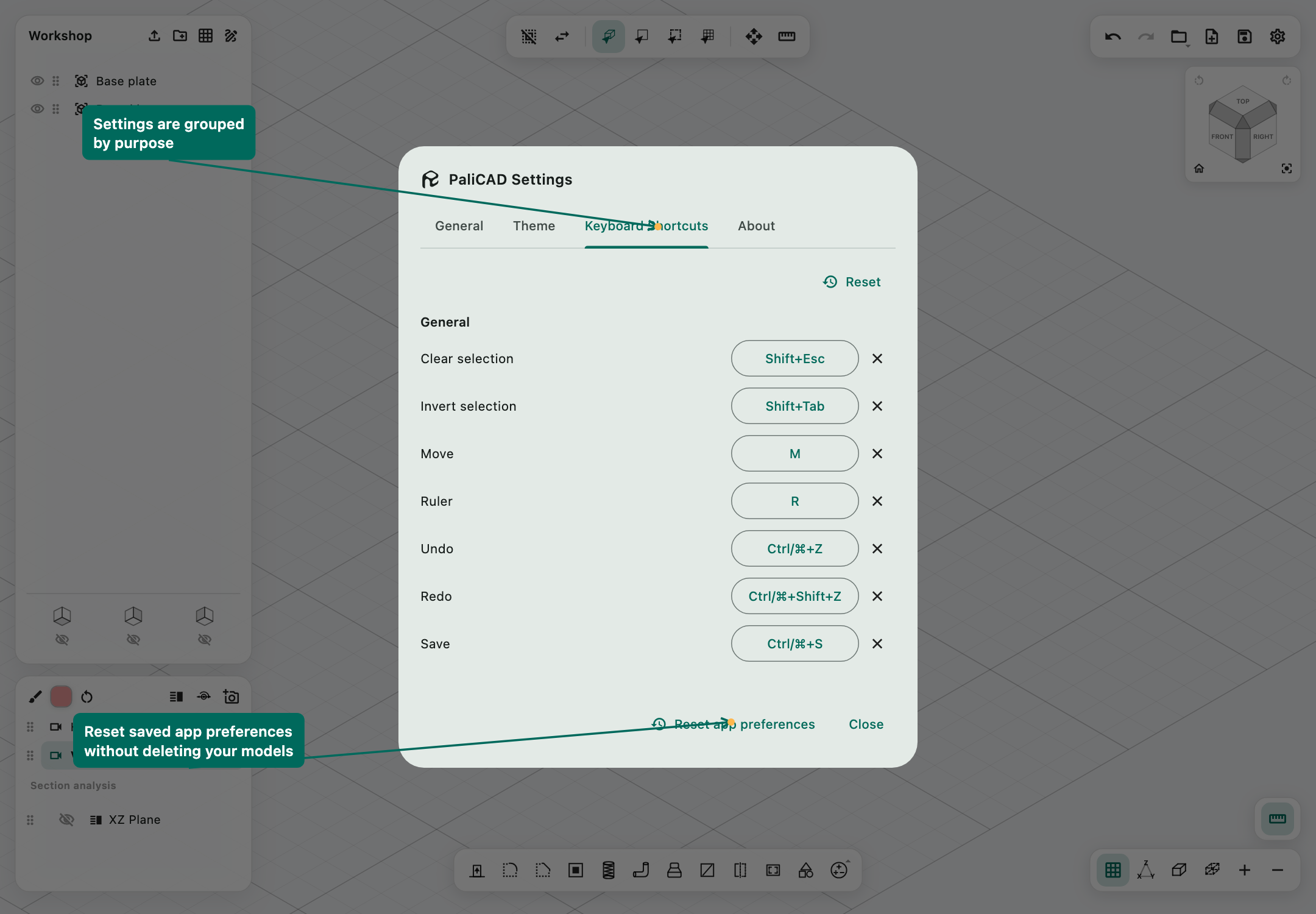Open the About tab

pyautogui.click(x=756, y=226)
